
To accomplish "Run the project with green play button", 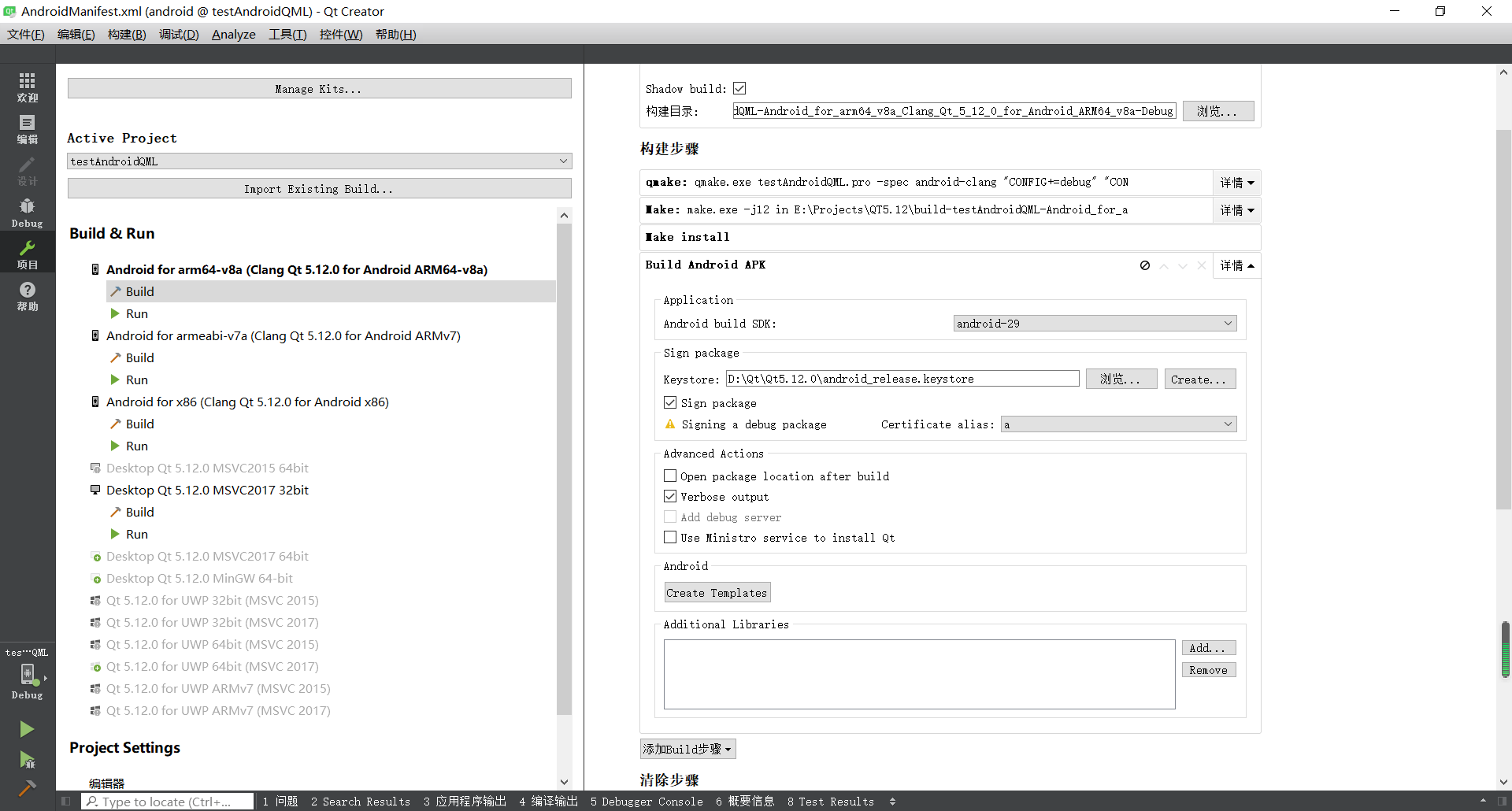I will tap(27, 728).
